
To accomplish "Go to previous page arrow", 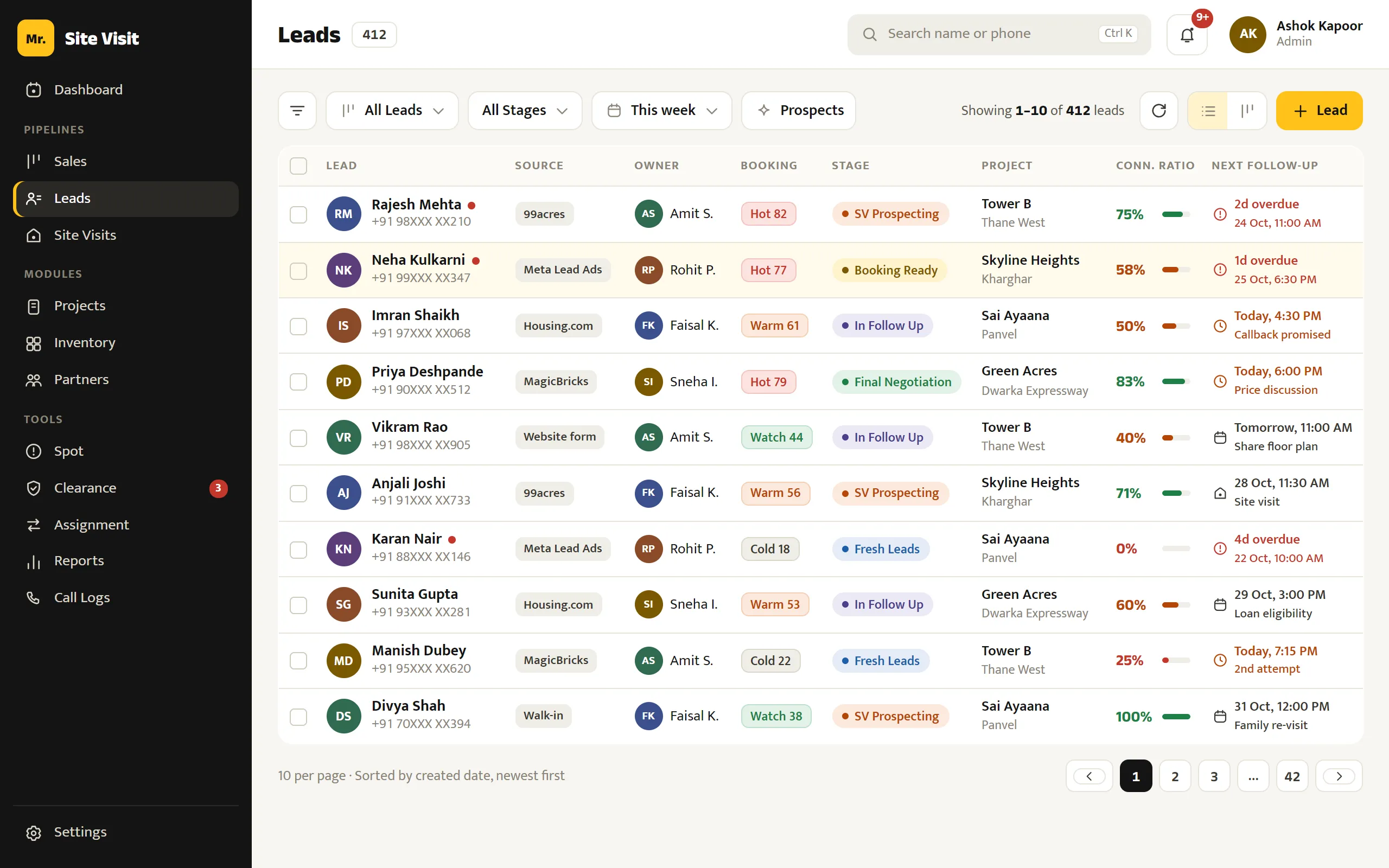I will 1089,776.
